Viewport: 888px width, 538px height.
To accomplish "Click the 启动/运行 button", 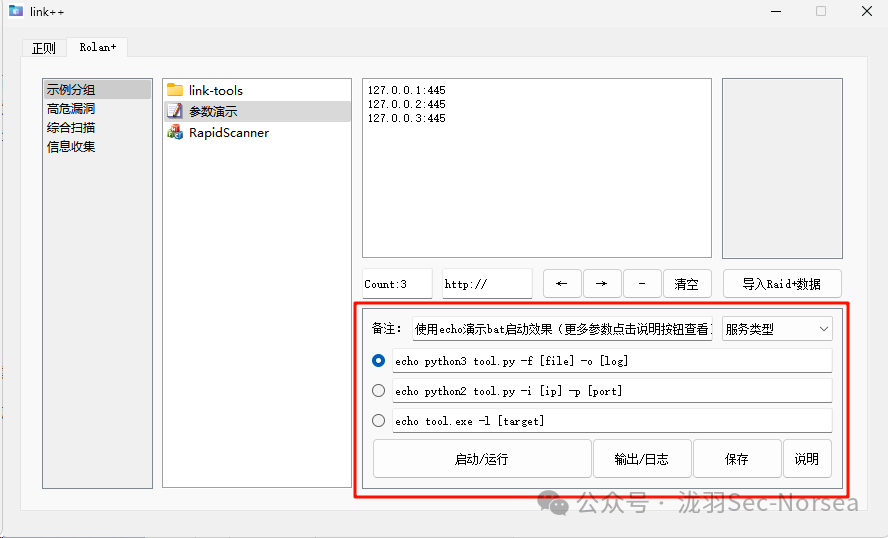I will point(481,459).
